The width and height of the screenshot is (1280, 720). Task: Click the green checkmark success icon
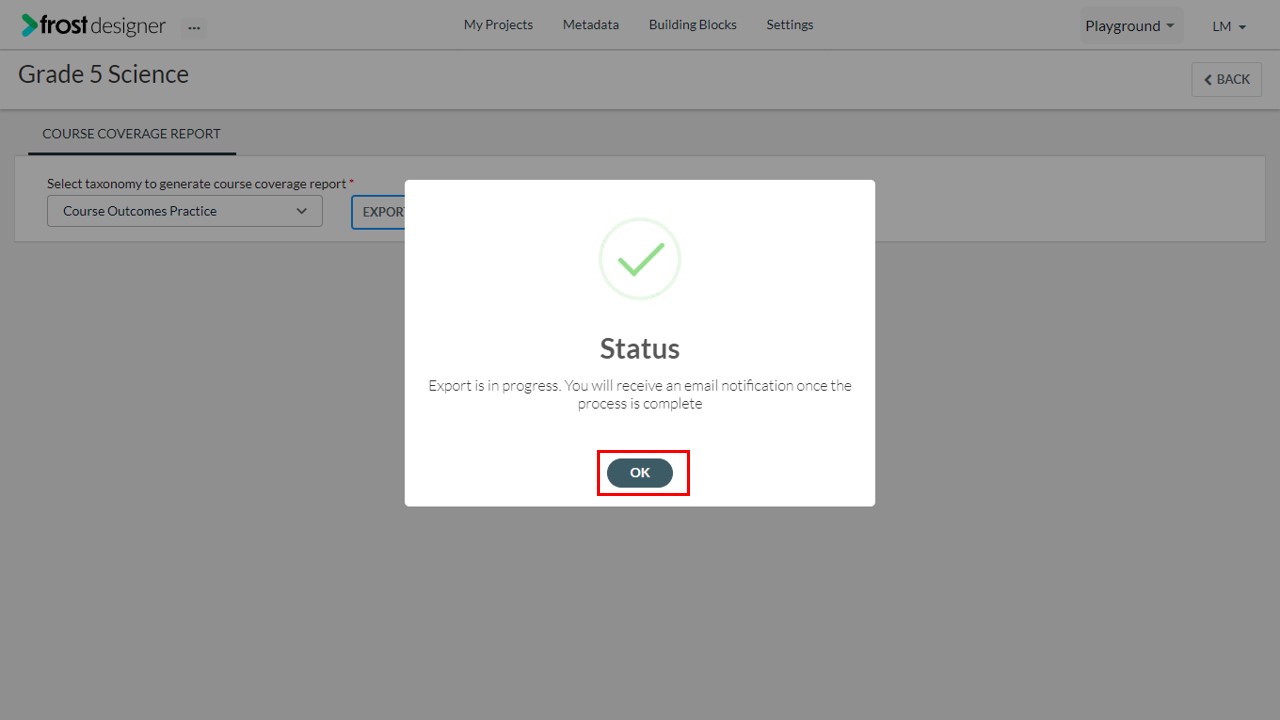pyautogui.click(x=640, y=259)
